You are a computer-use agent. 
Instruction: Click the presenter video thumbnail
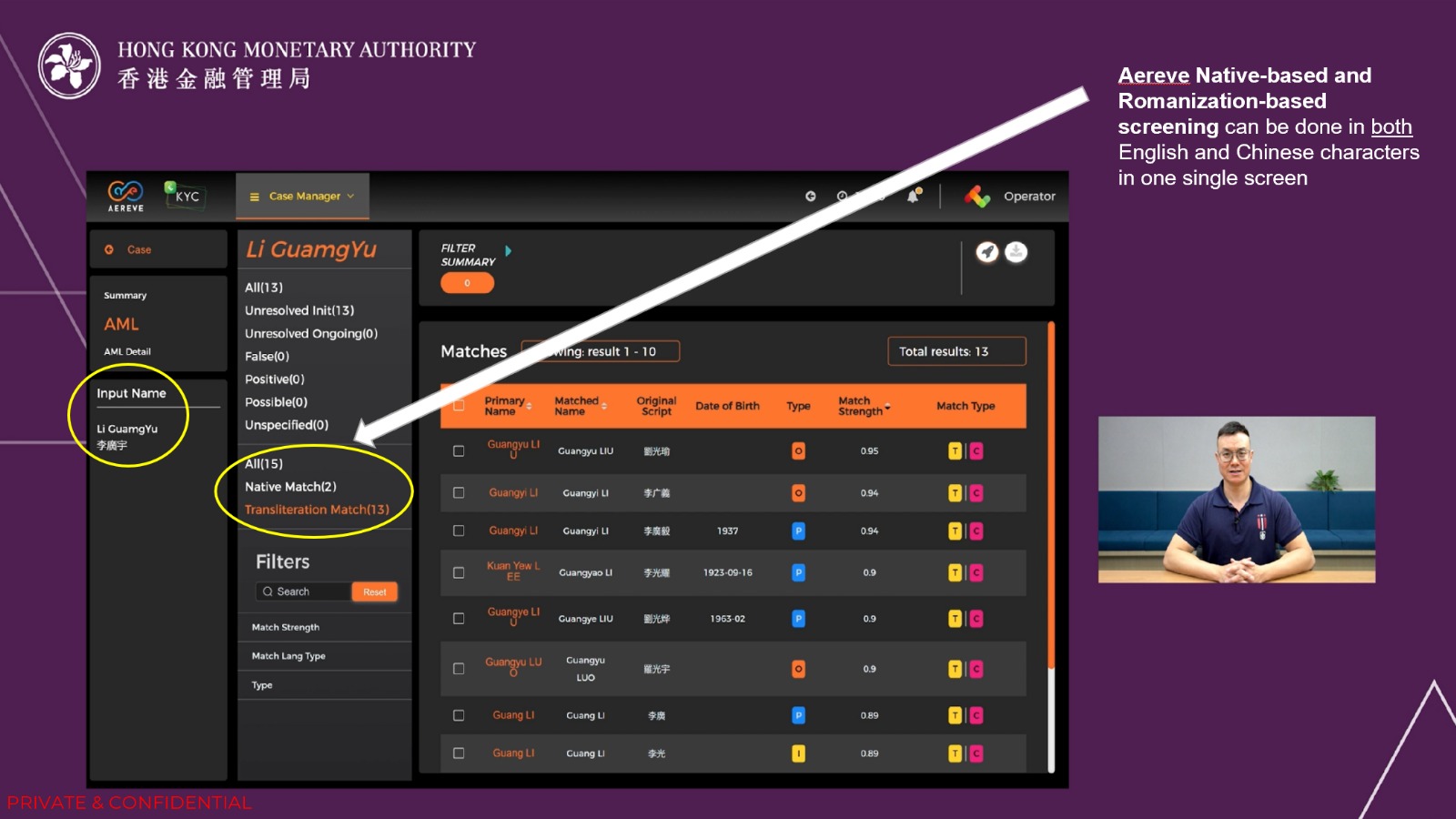(1237, 500)
